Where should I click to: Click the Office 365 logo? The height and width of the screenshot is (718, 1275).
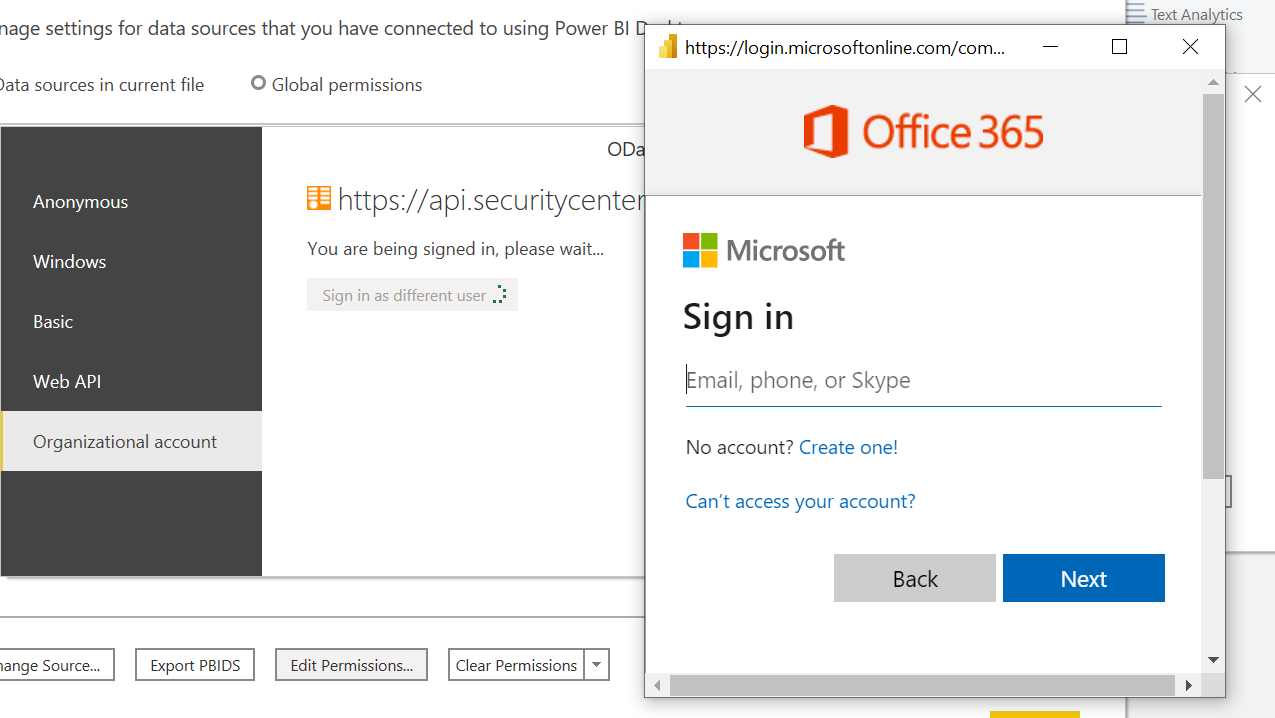(922, 130)
